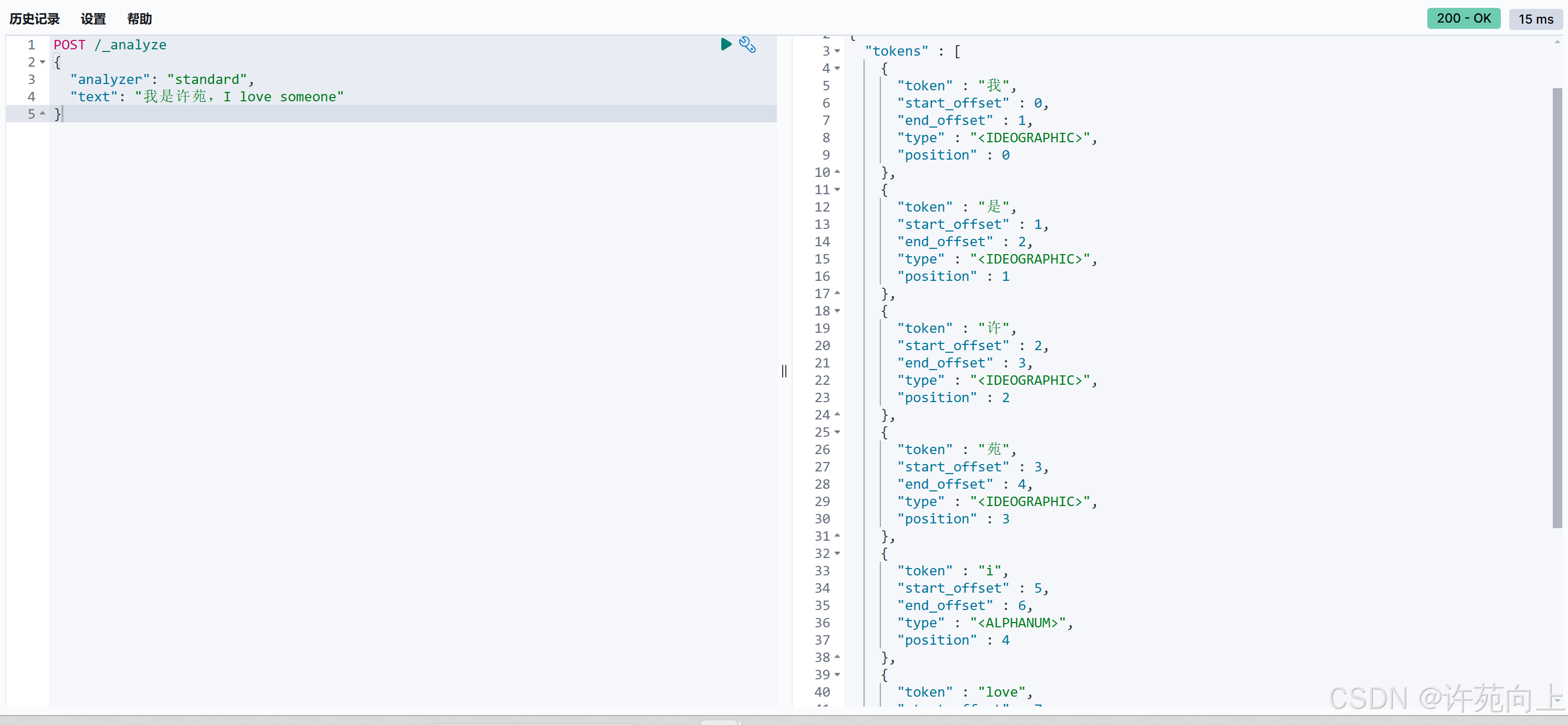This screenshot has width=1568, height=725.
Task: Collapse request body fold arrow at line 2
Action: pos(43,62)
